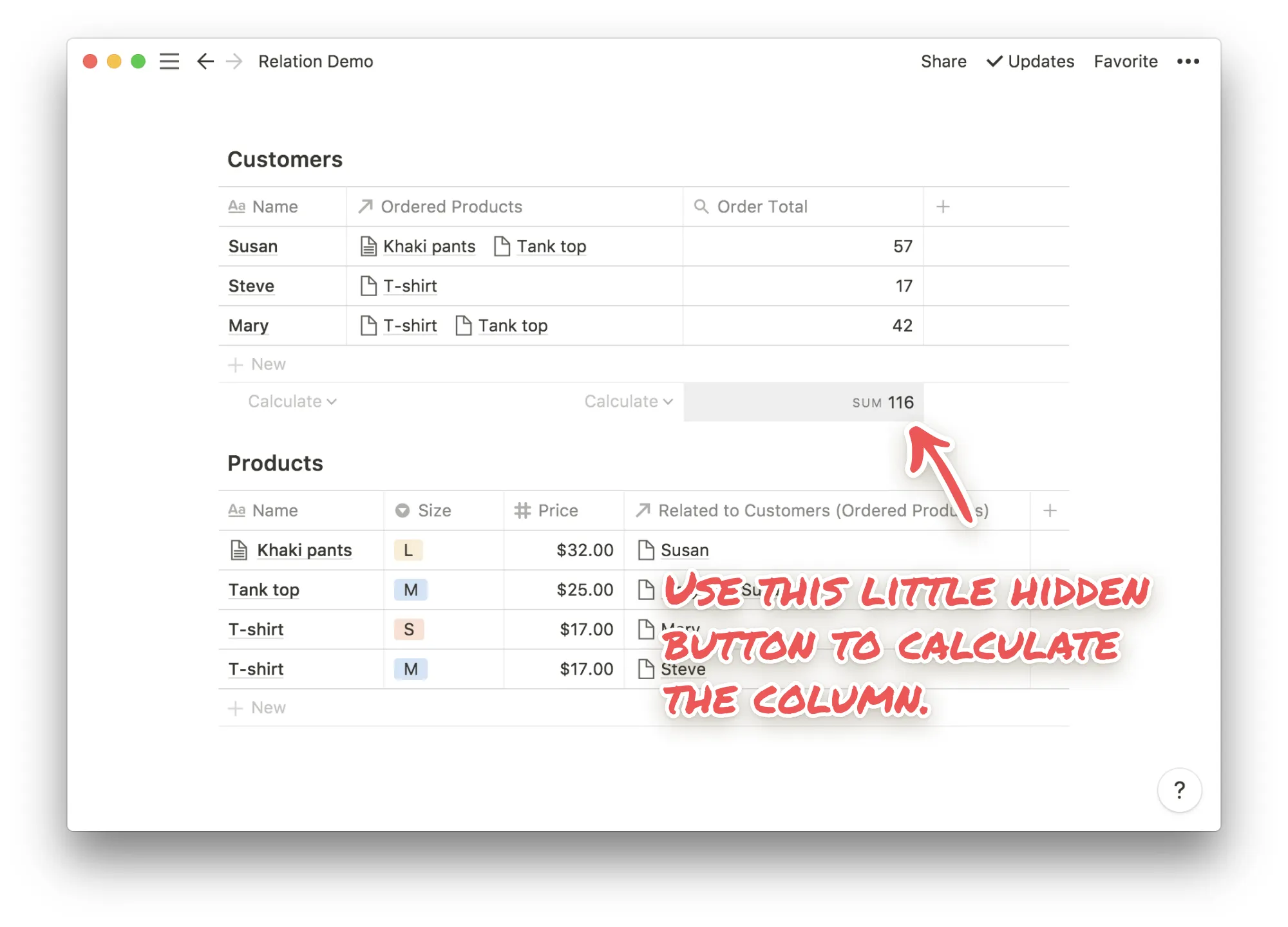Viewport: 1288px width, 927px height.
Task: Go back with the left arrow
Action: pyautogui.click(x=205, y=61)
